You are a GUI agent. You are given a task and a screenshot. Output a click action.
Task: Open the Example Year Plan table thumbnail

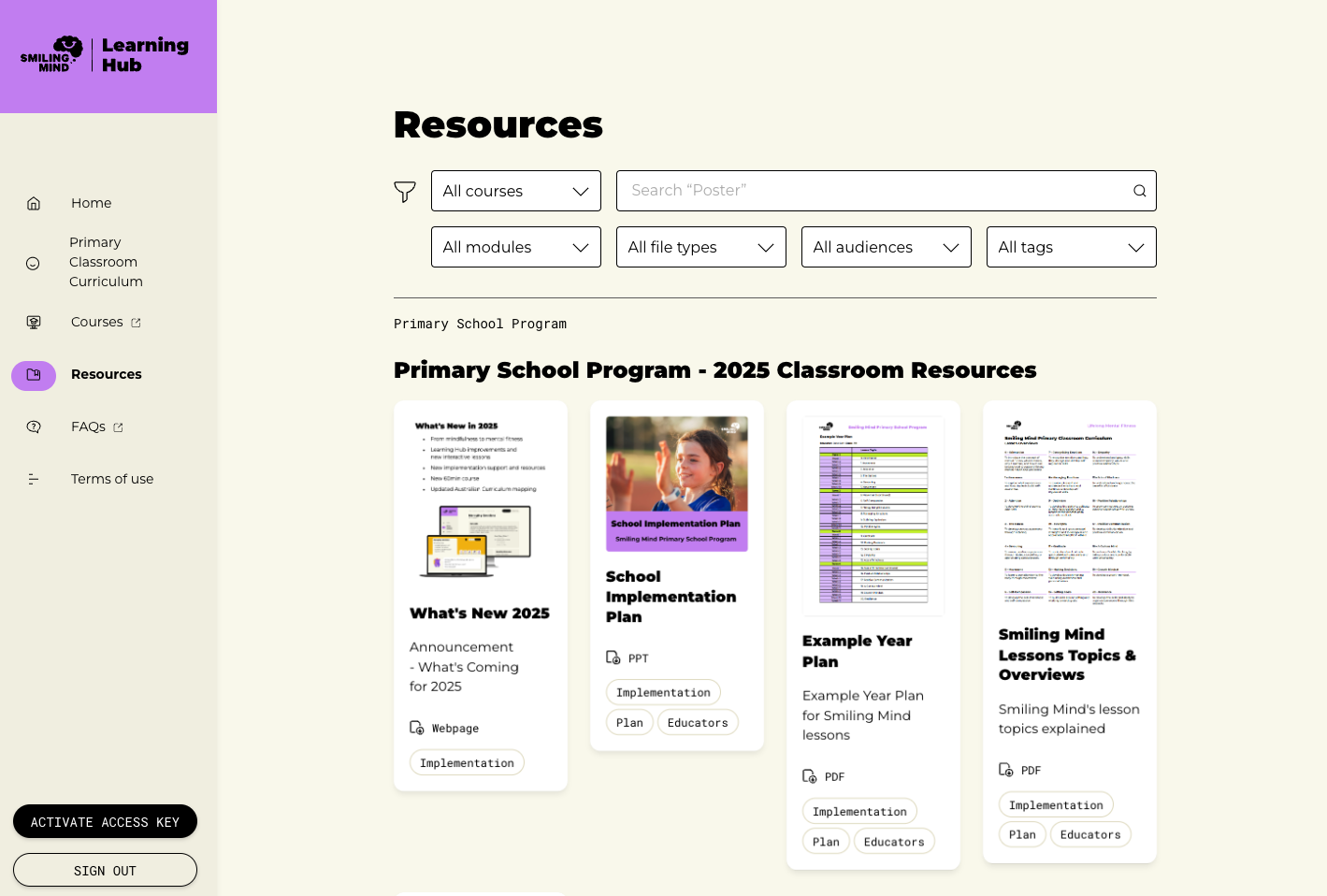tap(873, 515)
